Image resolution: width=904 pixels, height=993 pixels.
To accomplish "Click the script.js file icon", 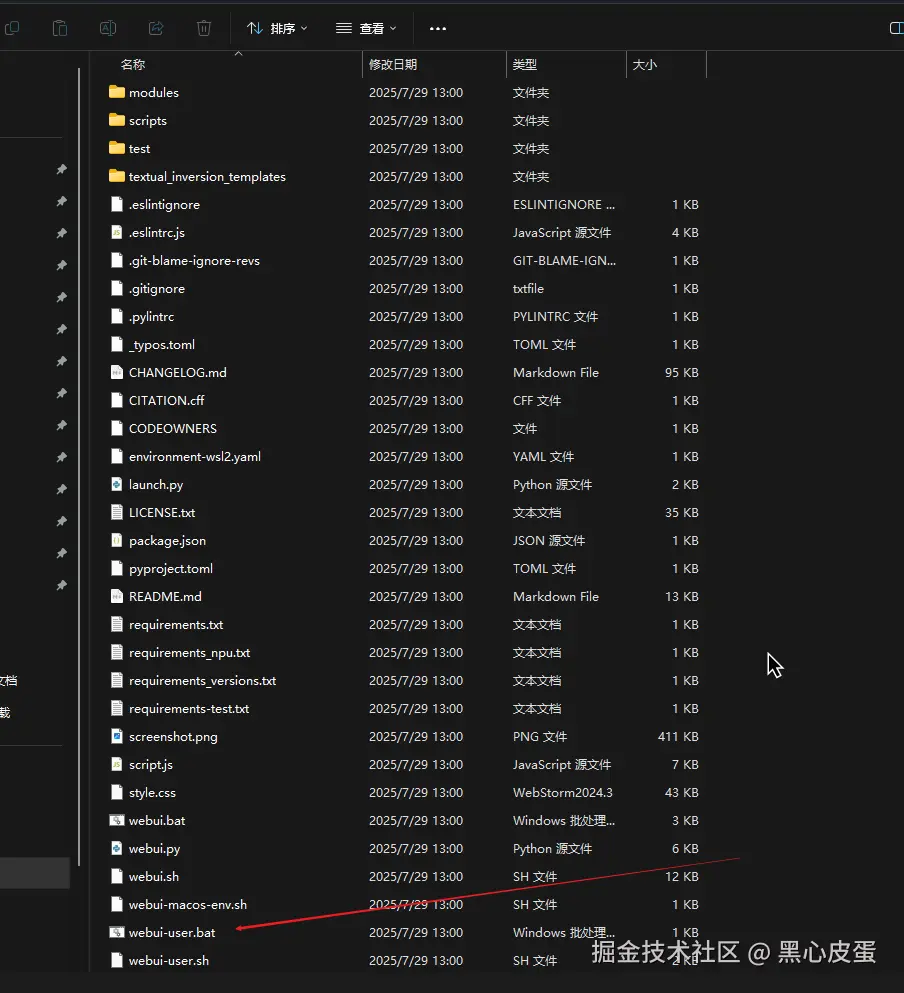I will [117, 764].
